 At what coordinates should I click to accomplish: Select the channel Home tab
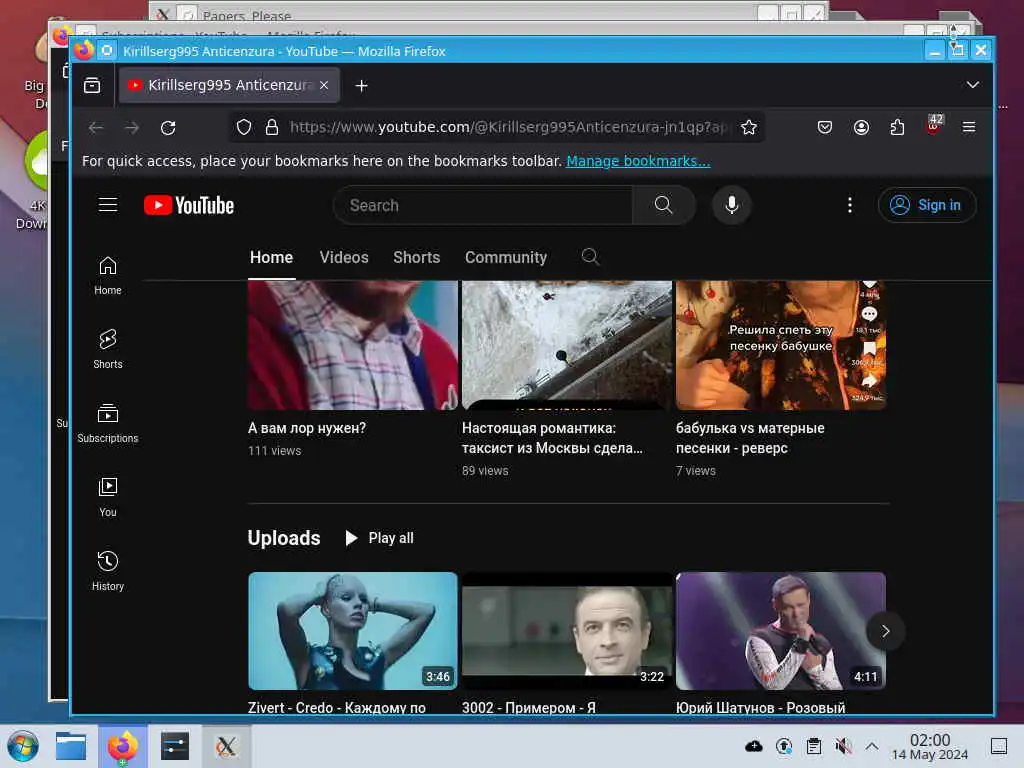click(271, 257)
